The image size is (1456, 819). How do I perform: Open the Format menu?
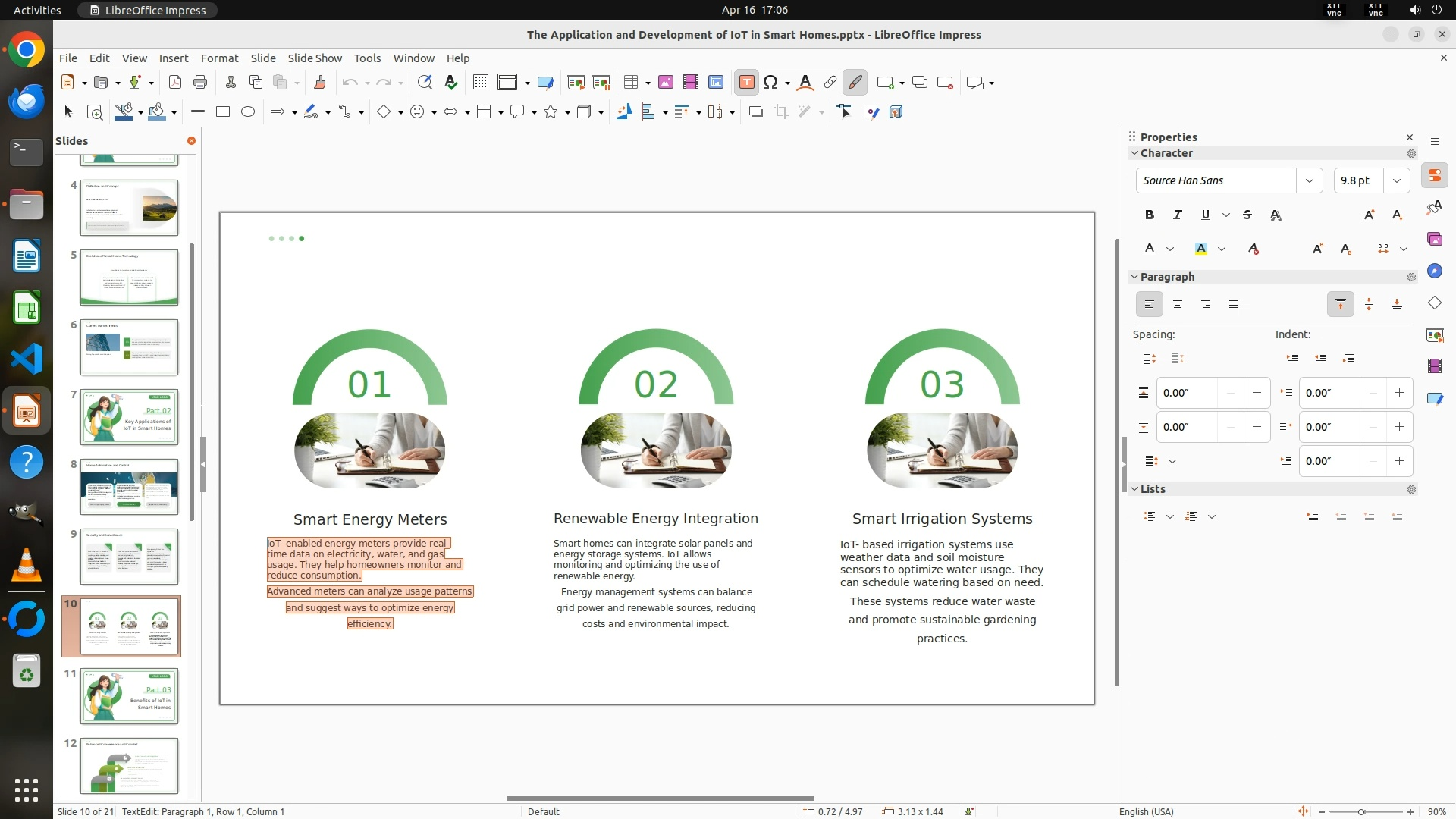219,58
